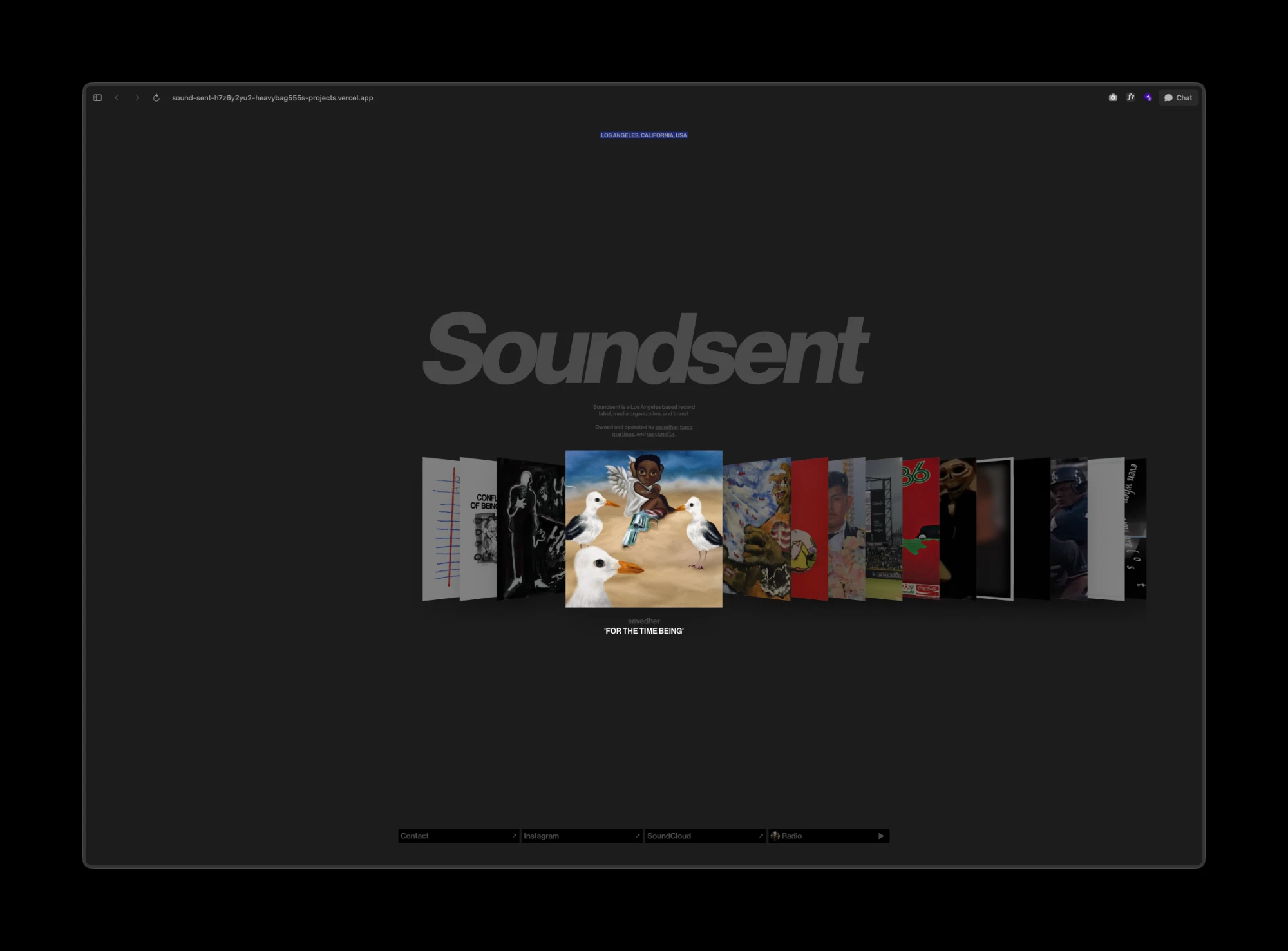Click 'FOR THE TIME BEING' title text
The width and height of the screenshot is (1288, 951).
[x=644, y=631]
